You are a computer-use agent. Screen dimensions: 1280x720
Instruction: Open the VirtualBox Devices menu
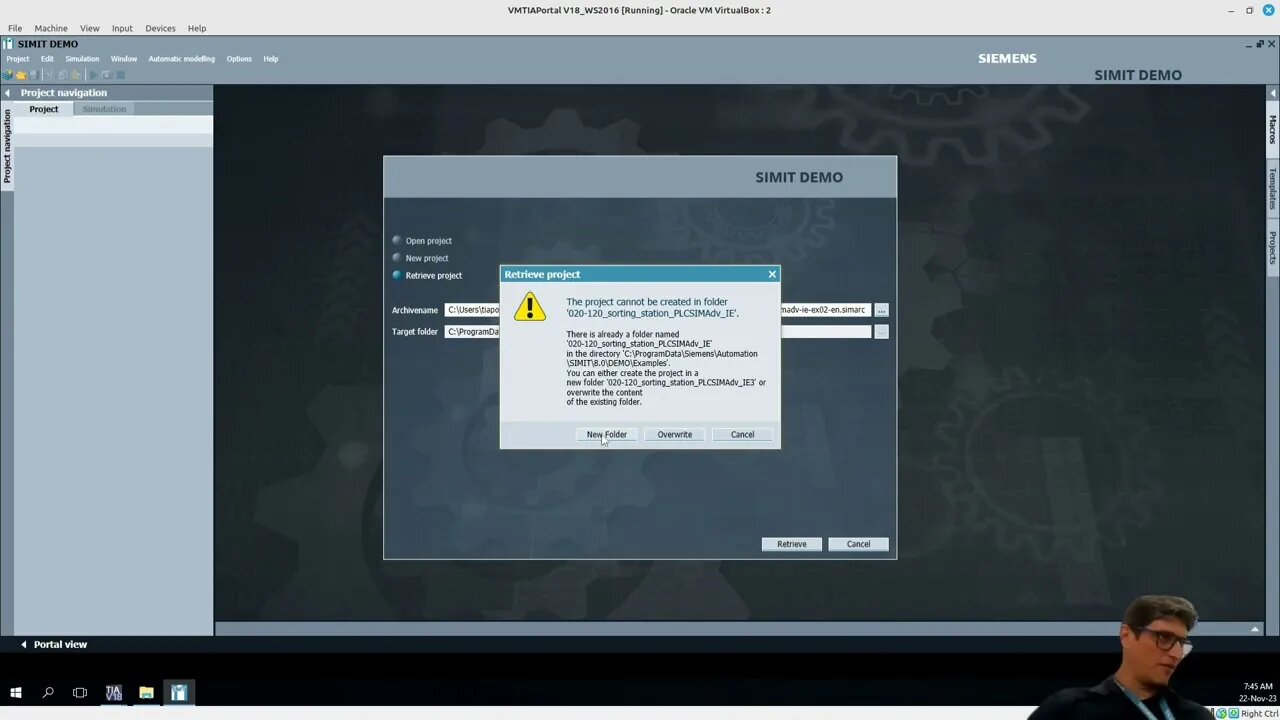pos(160,28)
